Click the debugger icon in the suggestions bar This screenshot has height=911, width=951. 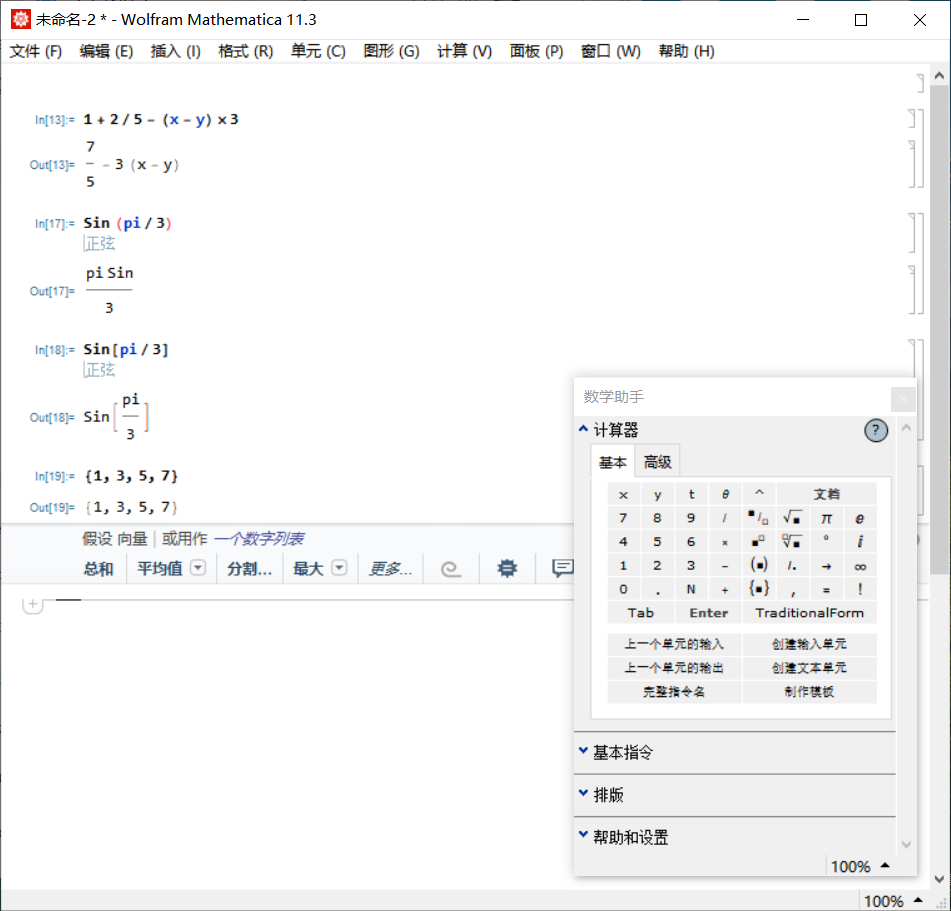[x=508, y=567]
